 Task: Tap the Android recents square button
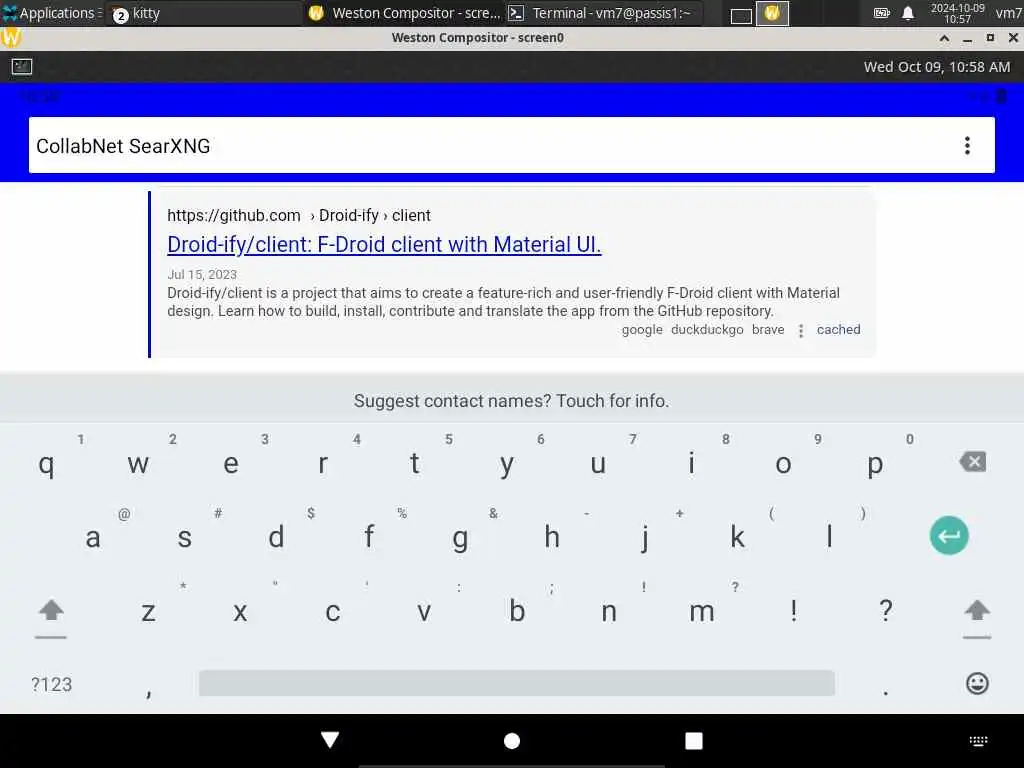(x=694, y=741)
